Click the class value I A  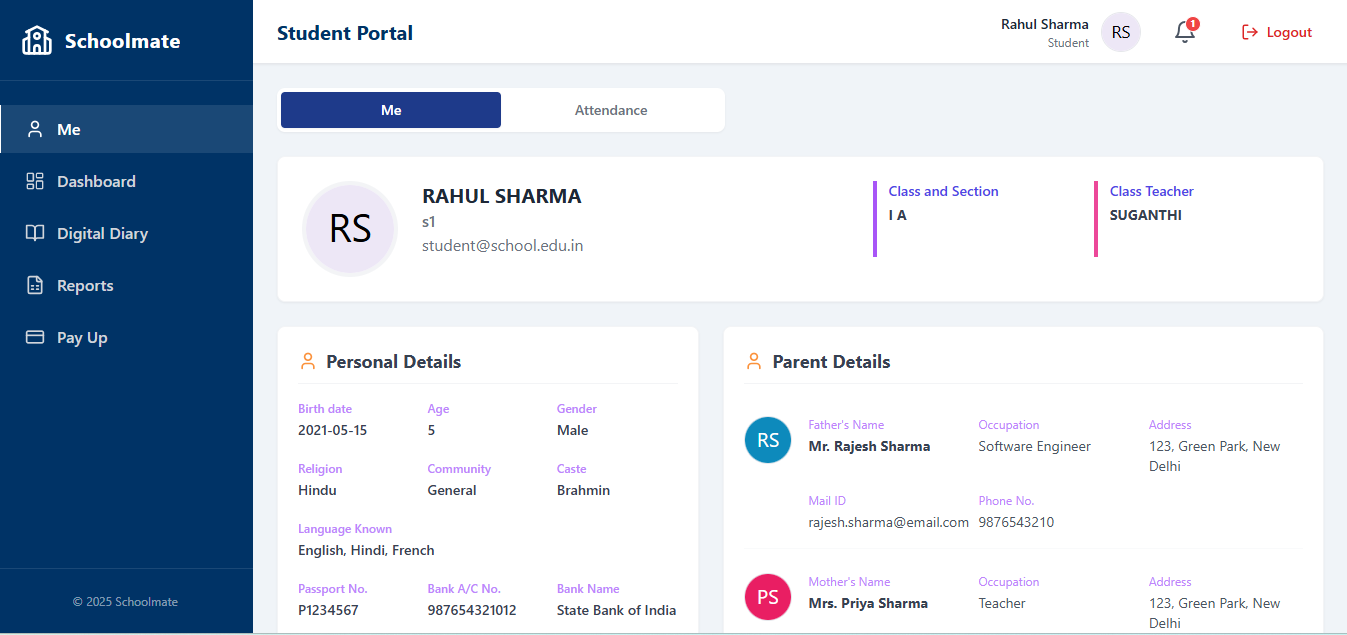[898, 215]
